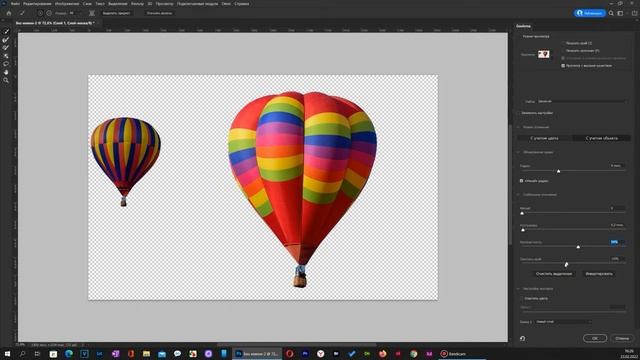
Task: Click the sample all layers icon in options bar
Action: click(x=92, y=13)
